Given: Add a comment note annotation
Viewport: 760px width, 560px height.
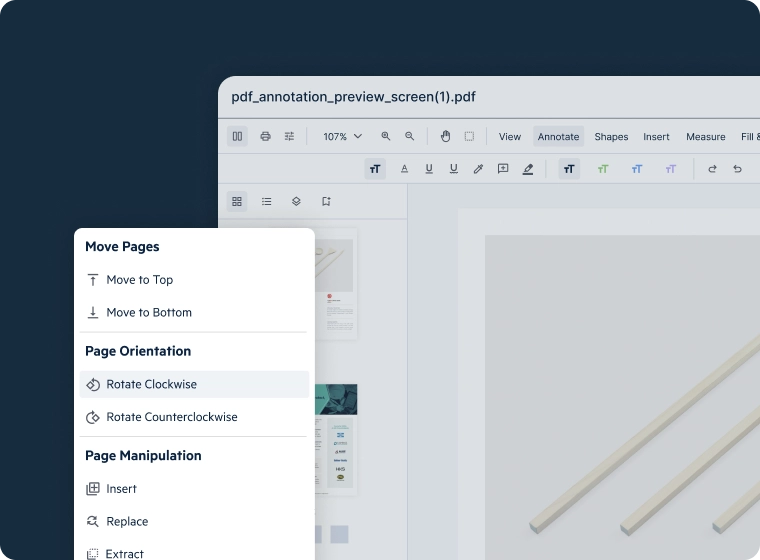Looking at the screenshot, I should pos(503,169).
